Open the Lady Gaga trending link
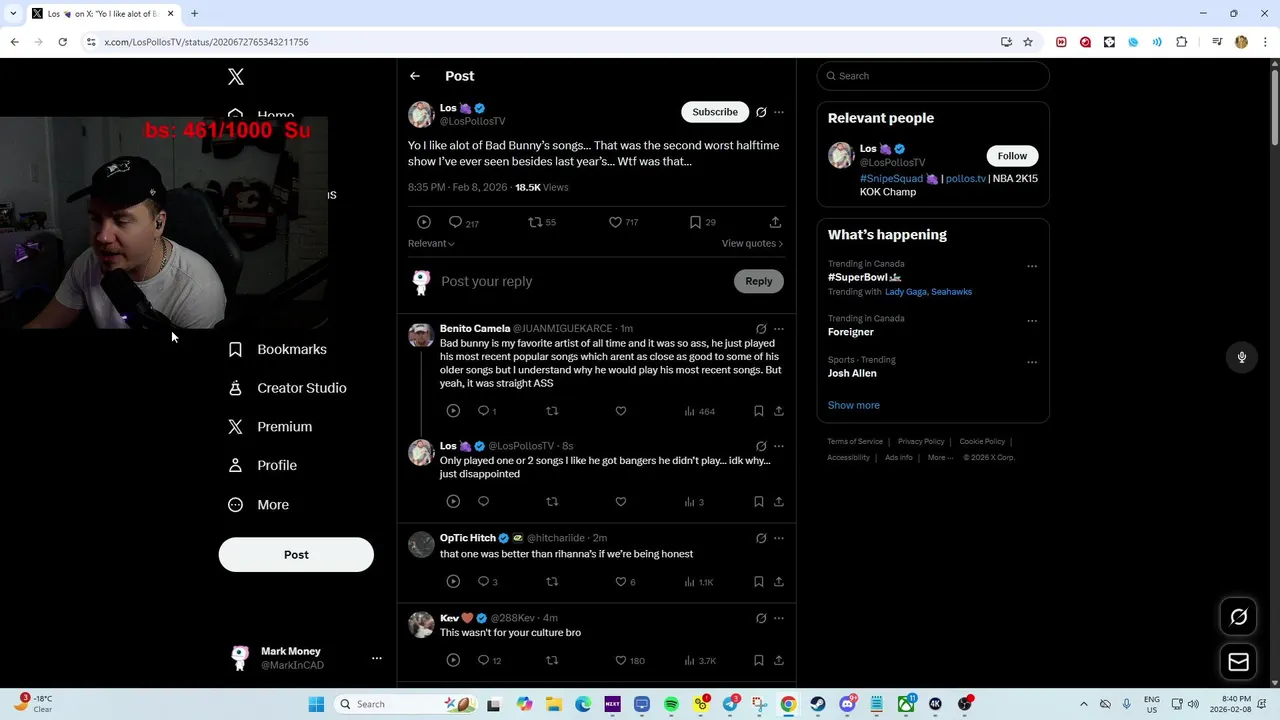Image resolution: width=1280 pixels, height=720 pixels. [906, 292]
